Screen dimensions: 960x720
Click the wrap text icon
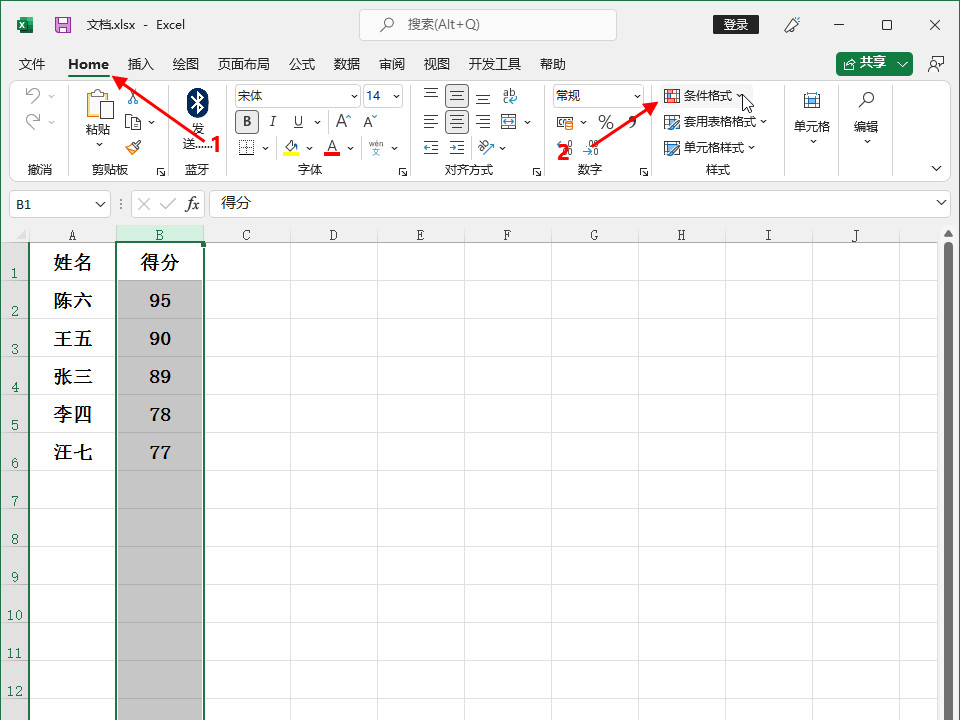pos(509,96)
